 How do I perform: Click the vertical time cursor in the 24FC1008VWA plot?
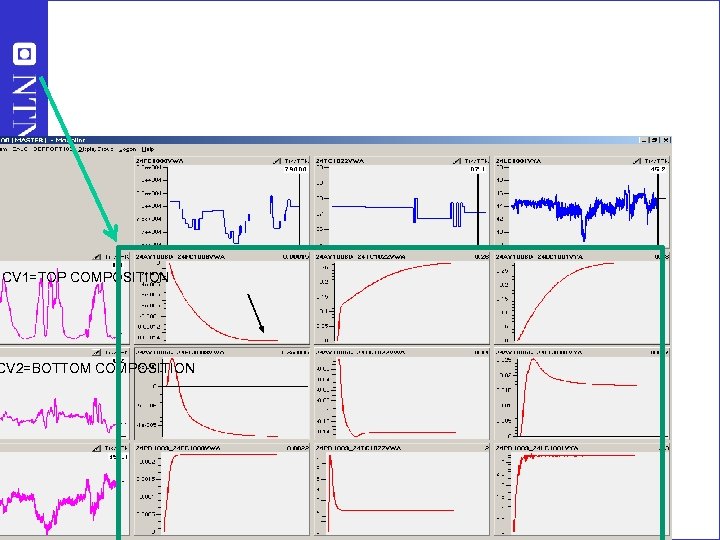[299, 209]
